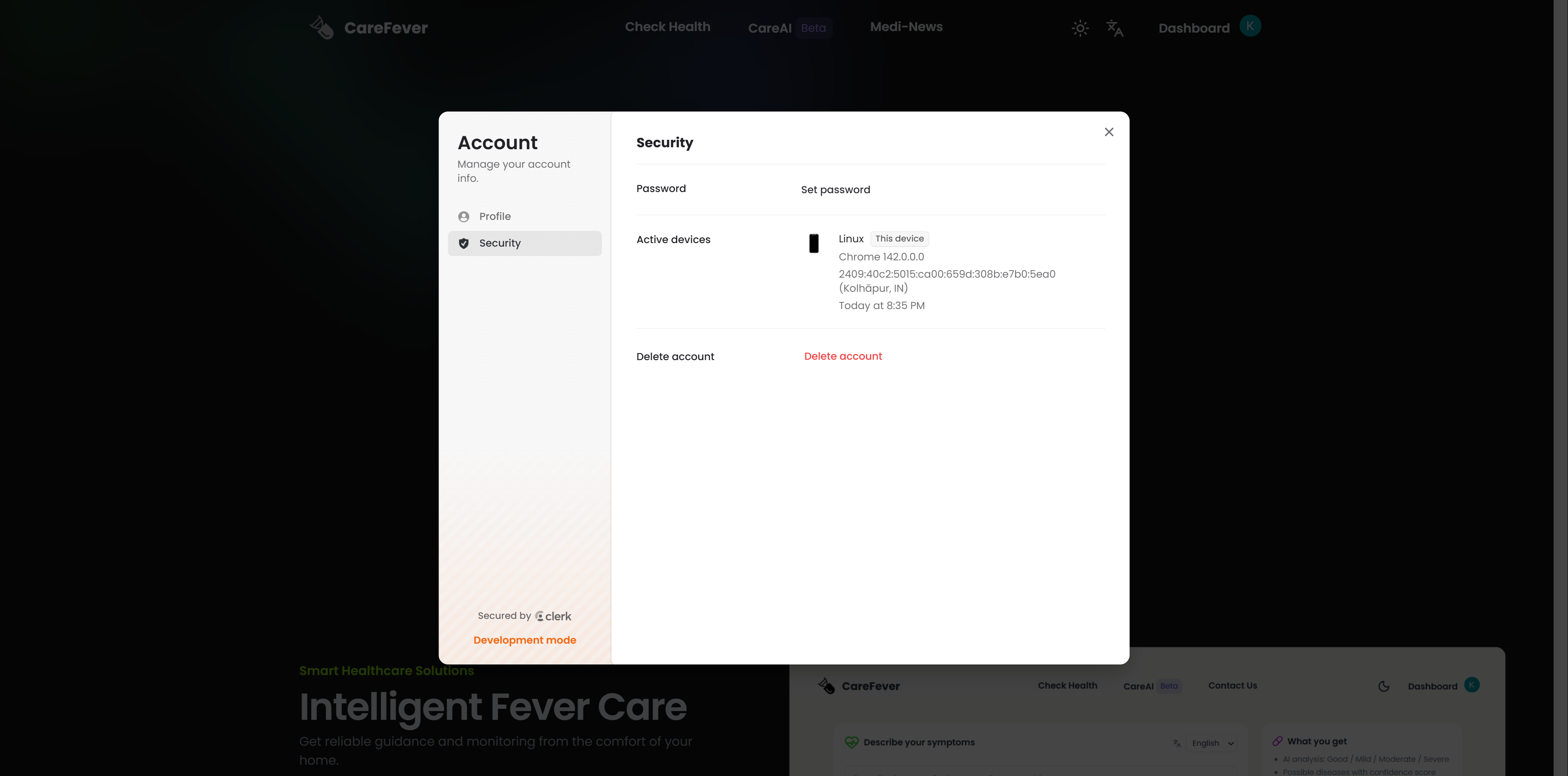This screenshot has width=1568, height=776.
Task: Toggle light theme with sun icon
Action: (1080, 28)
